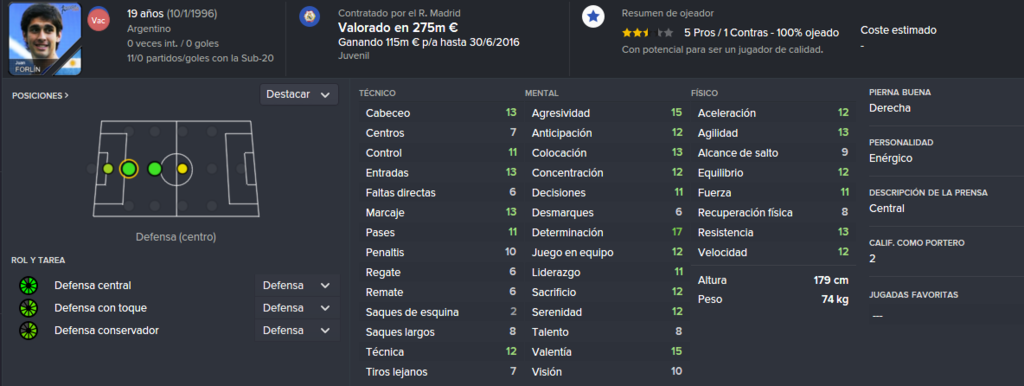The width and height of the screenshot is (1024, 386).
Task: Click the scout report star icon
Action: point(593,18)
